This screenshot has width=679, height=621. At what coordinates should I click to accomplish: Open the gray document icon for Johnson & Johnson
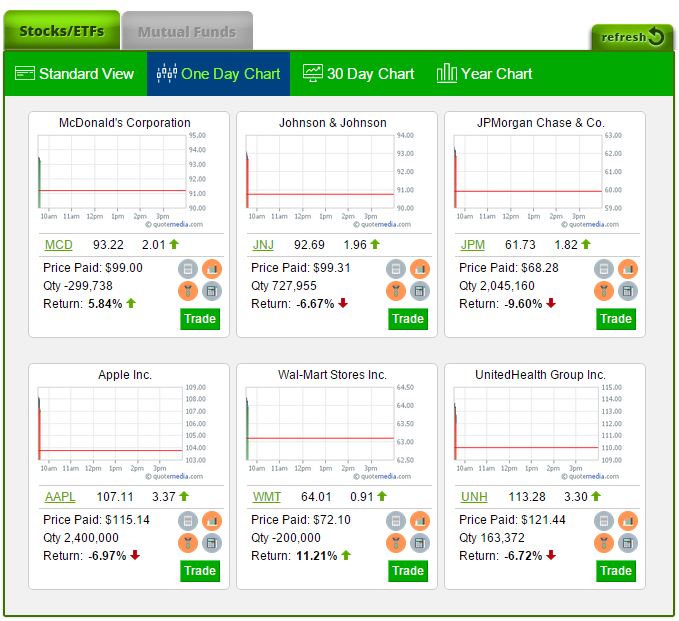pyautogui.click(x=395, y=269)
